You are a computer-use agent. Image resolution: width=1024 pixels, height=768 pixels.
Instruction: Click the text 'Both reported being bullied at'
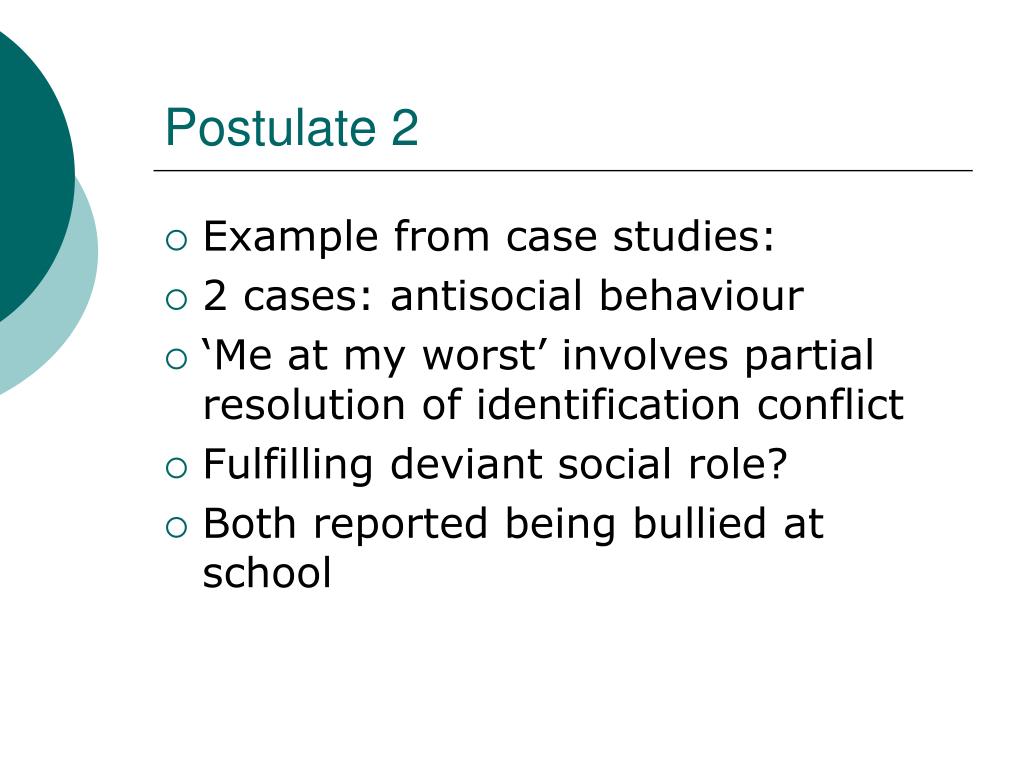pyautogui.click(x=513, y=524)
